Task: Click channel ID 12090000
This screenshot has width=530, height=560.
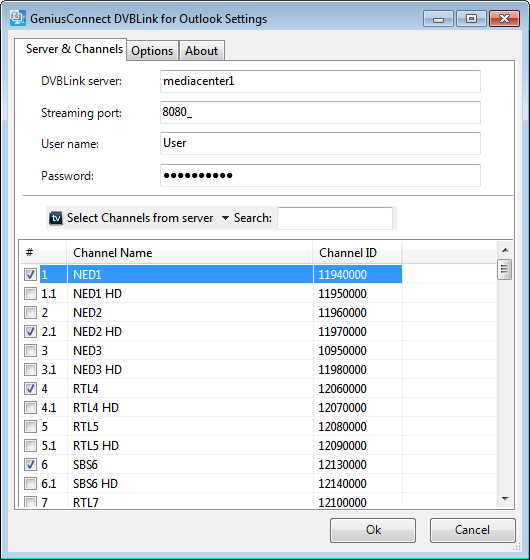Action: tap(342, 446)
